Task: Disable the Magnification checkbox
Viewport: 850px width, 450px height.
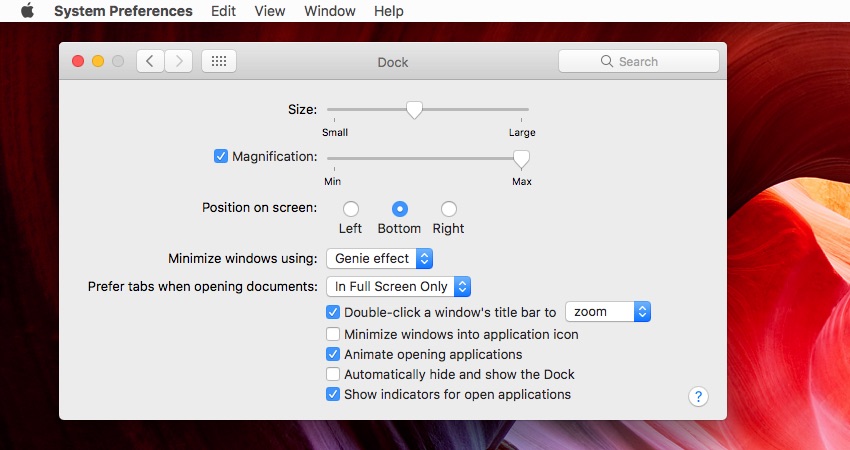Action: click(221, 156)
